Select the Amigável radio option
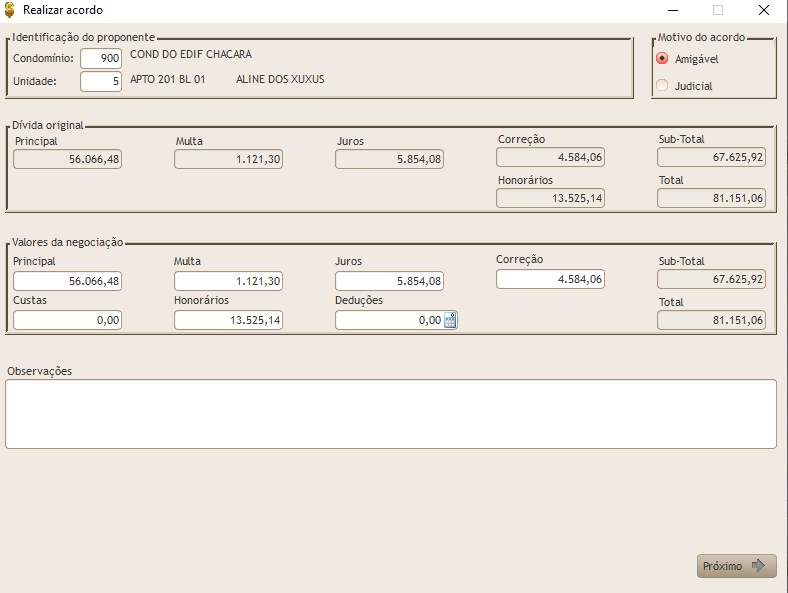Viewport: 788px width, 593px height. pos(662,59)
